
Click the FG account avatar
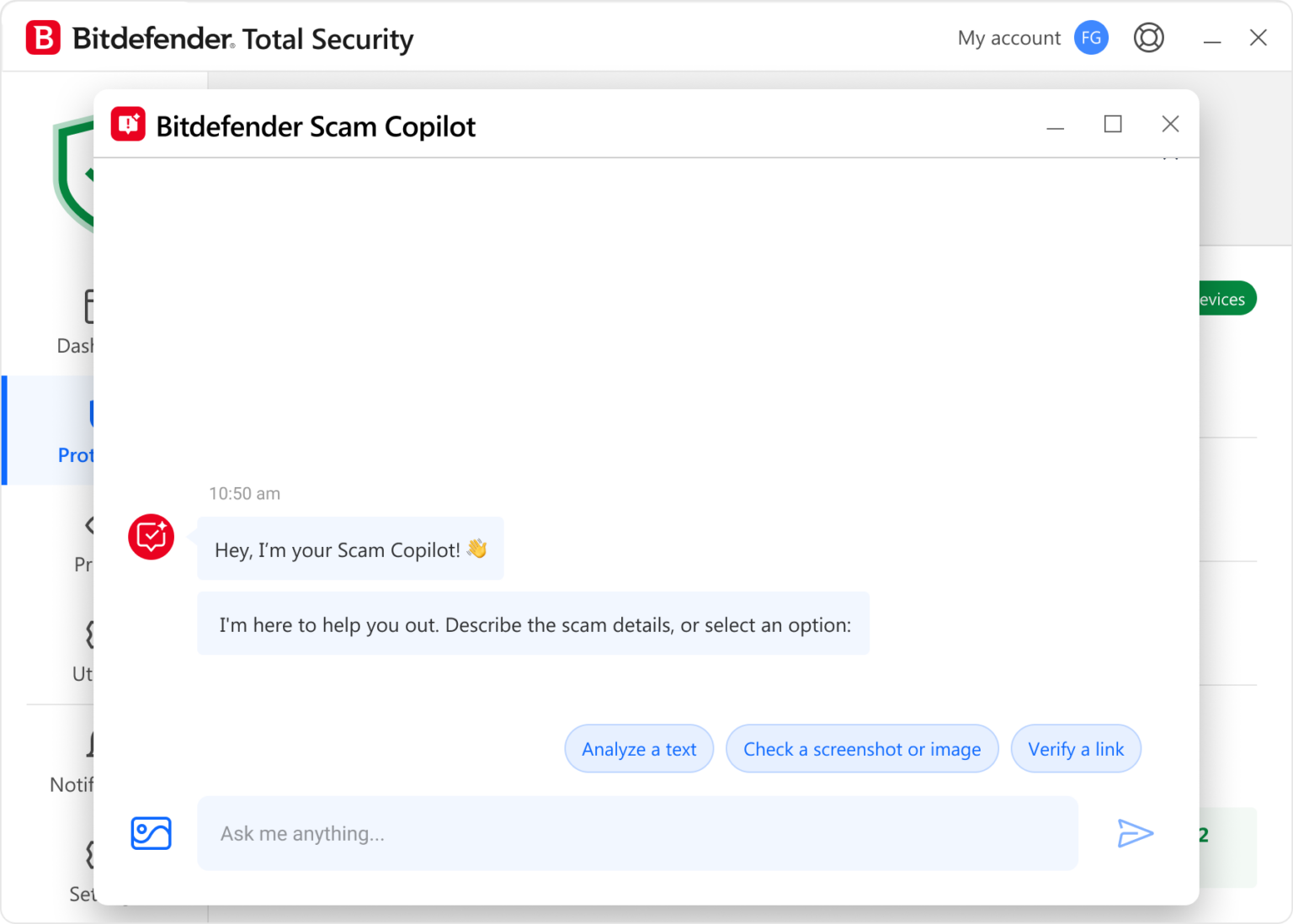click(x=1091, y=37)
